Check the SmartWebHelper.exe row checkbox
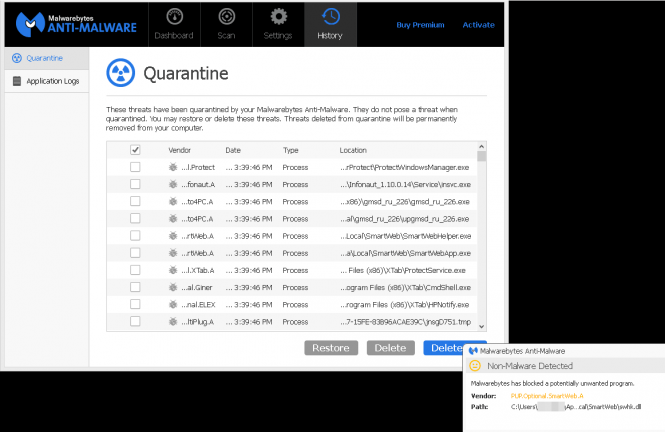Image resolution: width=665 pixels, height=432 pixels. 135,236
